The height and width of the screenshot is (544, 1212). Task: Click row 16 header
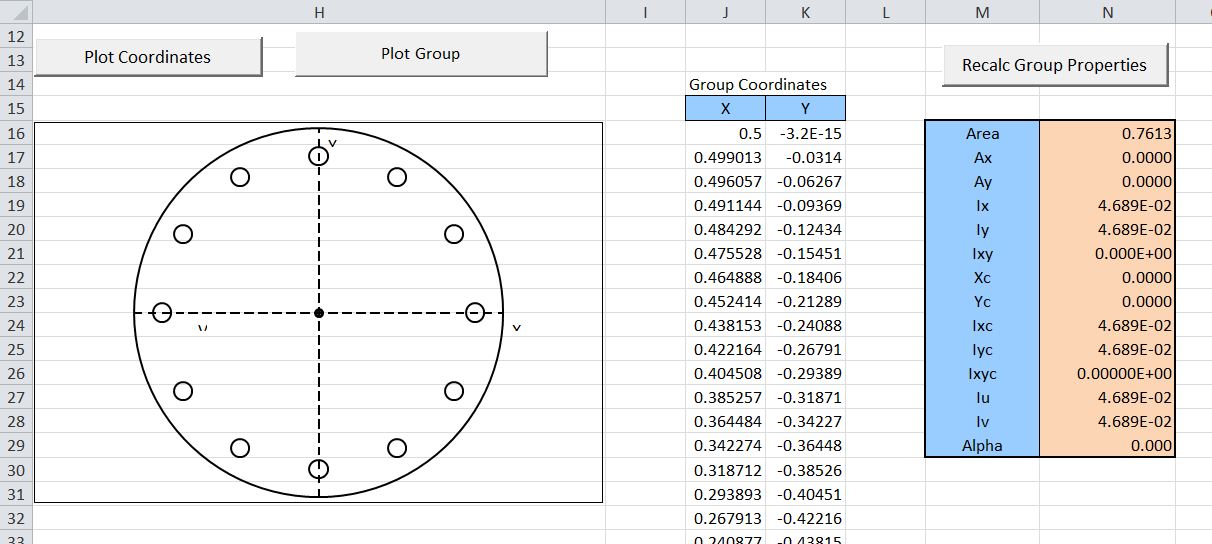(x=16, y=134)
